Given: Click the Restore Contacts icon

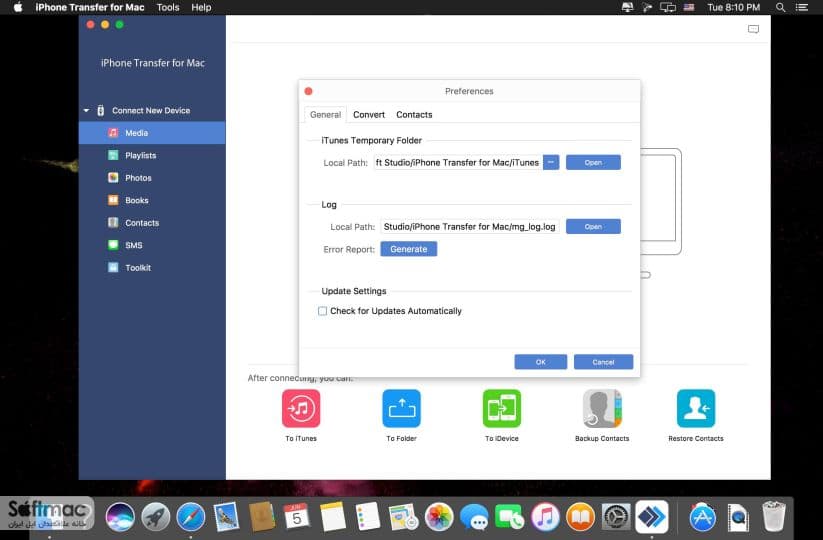Looking at the screenshot, I should point(696,408).
